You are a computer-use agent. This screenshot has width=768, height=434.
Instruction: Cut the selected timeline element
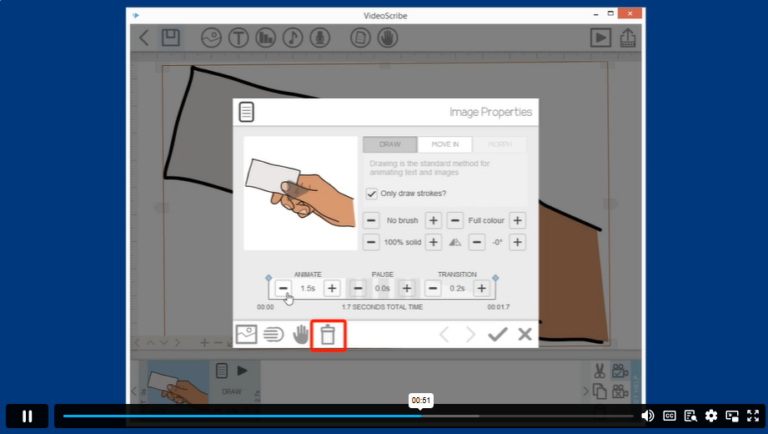point(600,371)
